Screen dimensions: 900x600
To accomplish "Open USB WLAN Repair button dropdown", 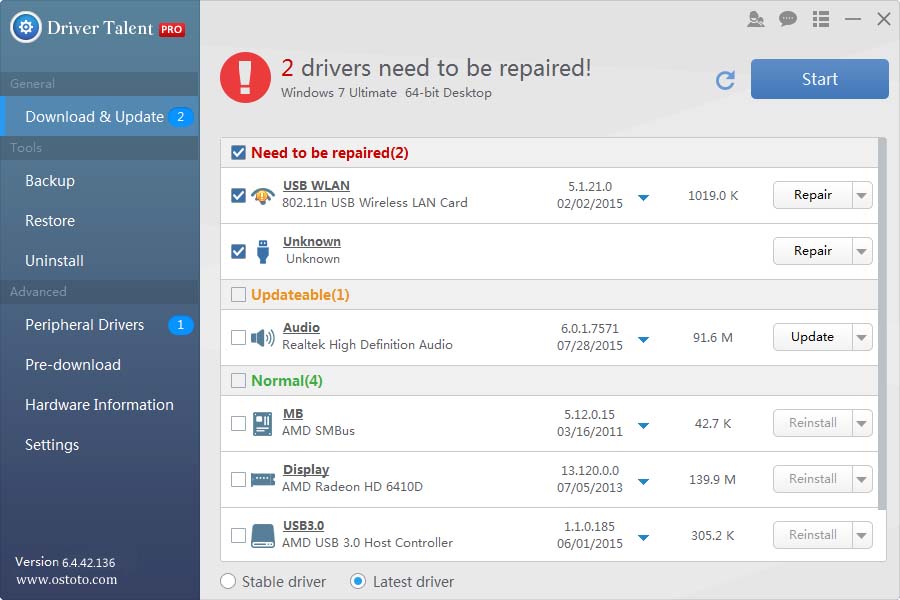I will pos(862,195).
